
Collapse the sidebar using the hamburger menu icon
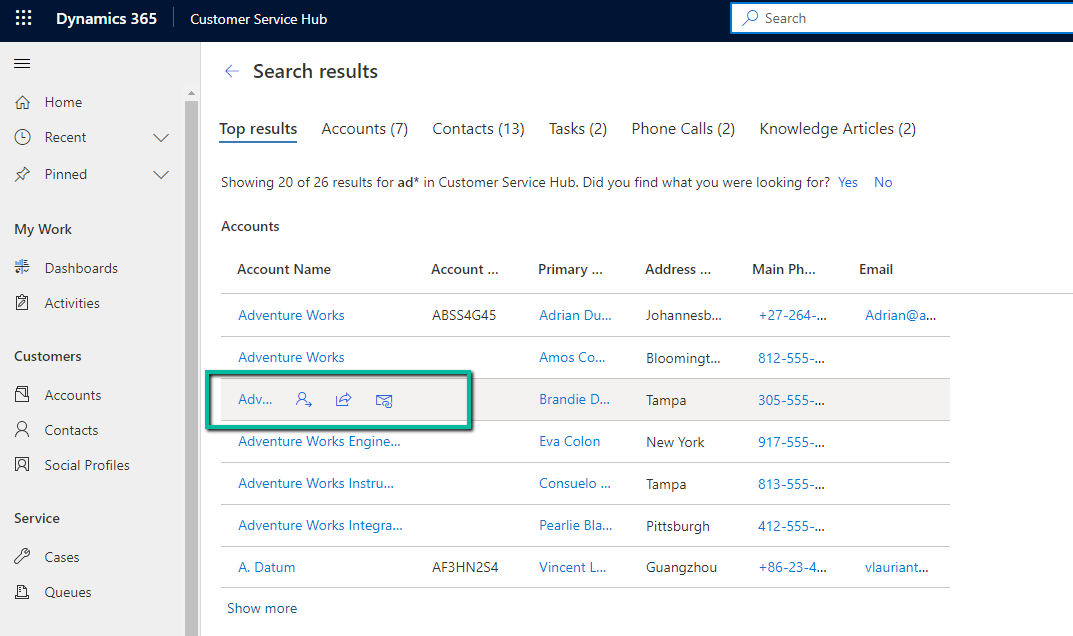point(22,64)
